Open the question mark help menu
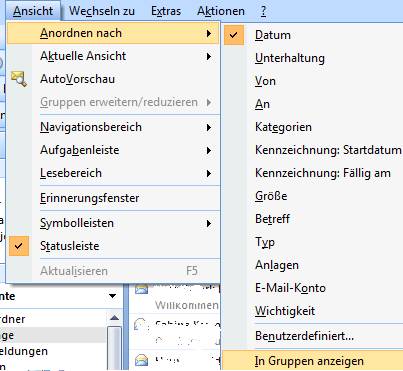This screenshot has height=371, width=403. click(x=263, y=11)
